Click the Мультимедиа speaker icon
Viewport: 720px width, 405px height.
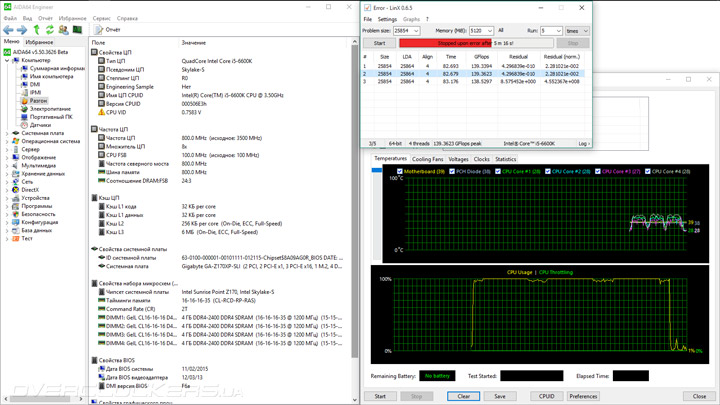pyautogui.click(x=16, y=166)
